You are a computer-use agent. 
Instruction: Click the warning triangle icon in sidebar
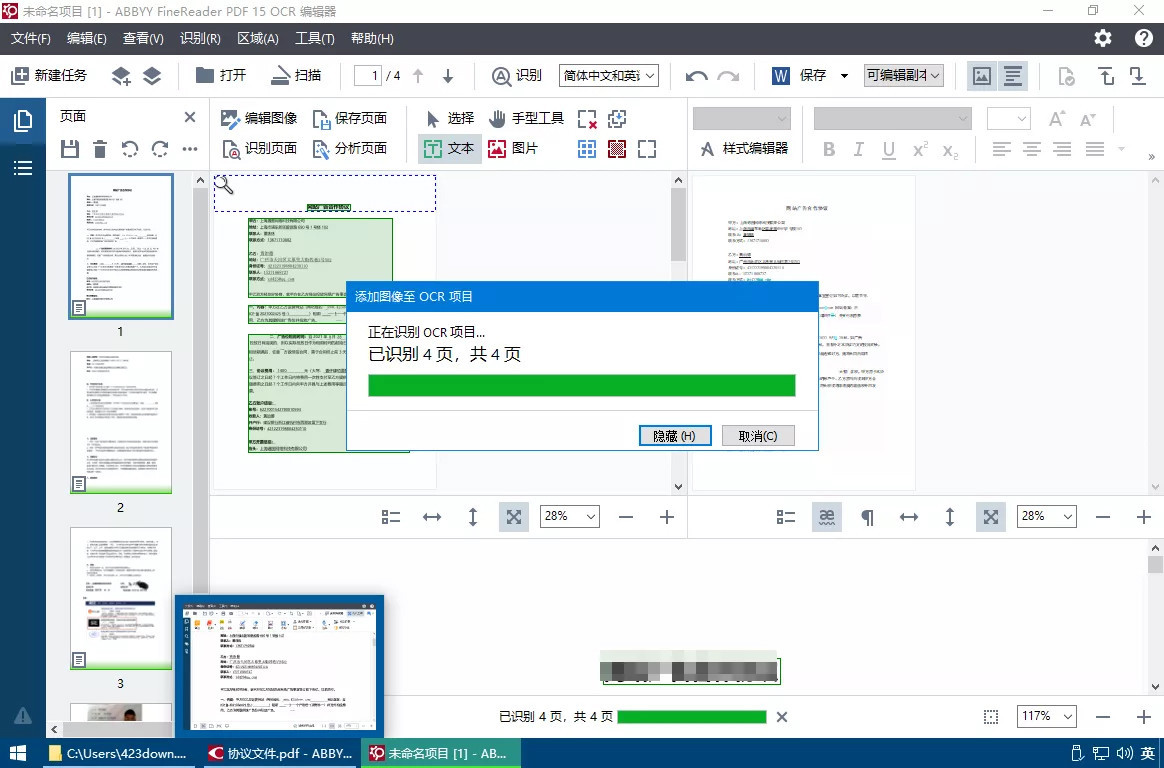[x=23, y=715]
